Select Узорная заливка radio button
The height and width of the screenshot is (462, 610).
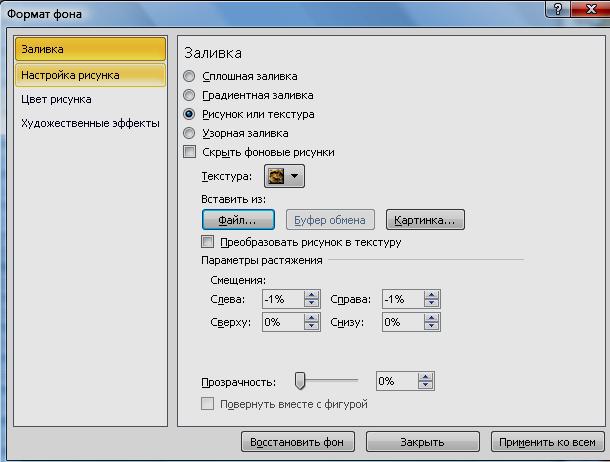click(x=189, y=133)
